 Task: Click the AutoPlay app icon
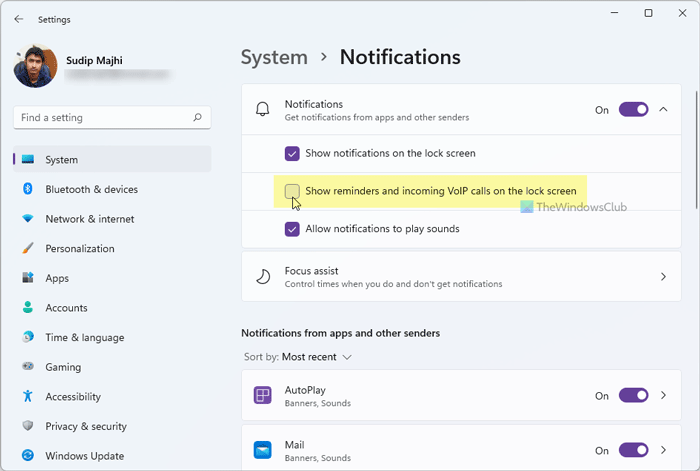[x=262, y=396]
